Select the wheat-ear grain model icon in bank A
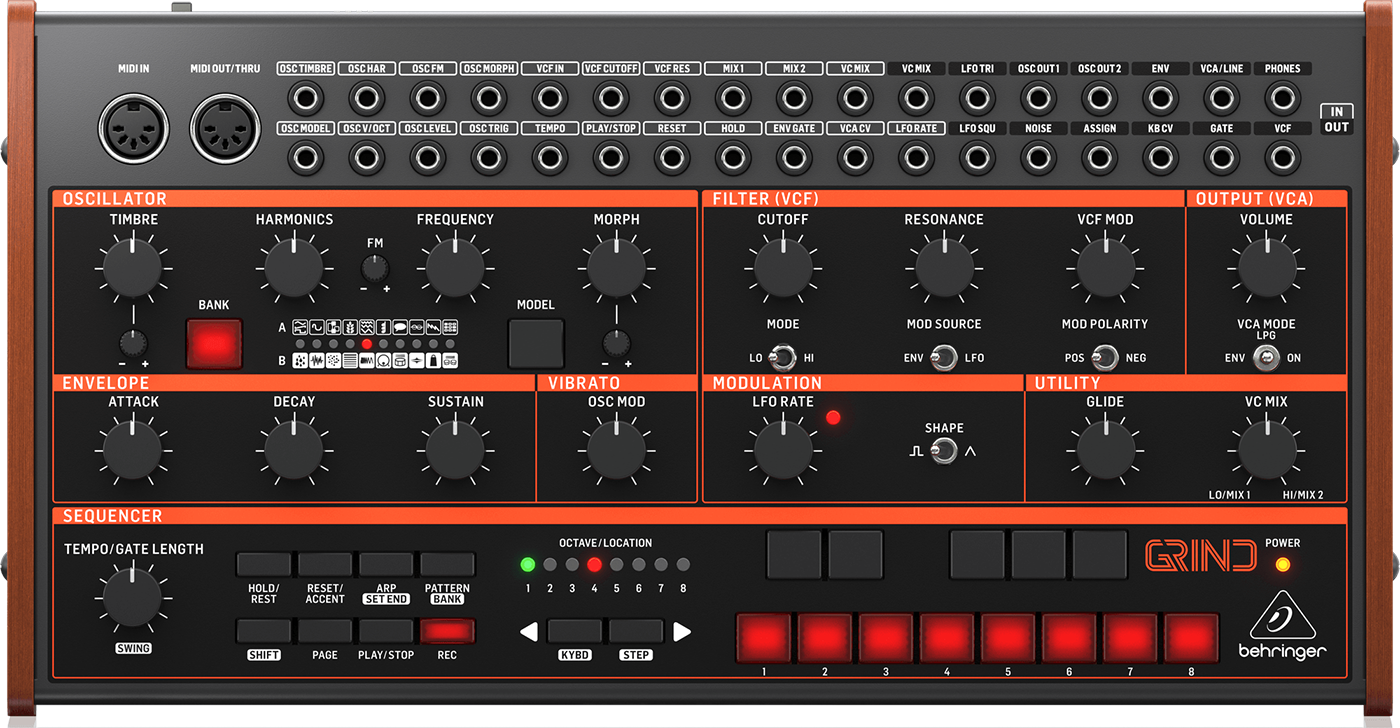This screenshot has height=728, width=1400. click(350, 327)
